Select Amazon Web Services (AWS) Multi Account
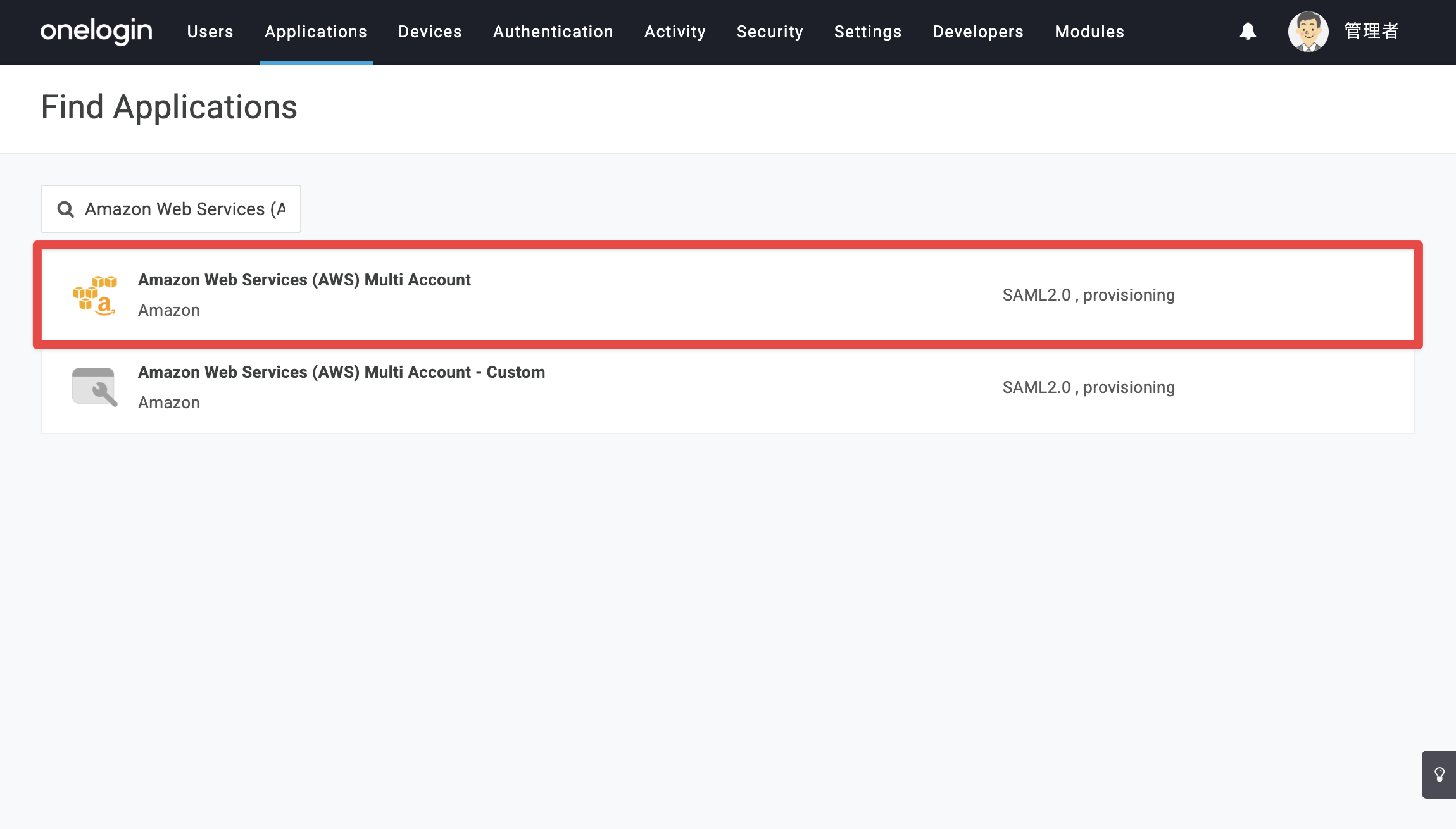 click(728, 295)
